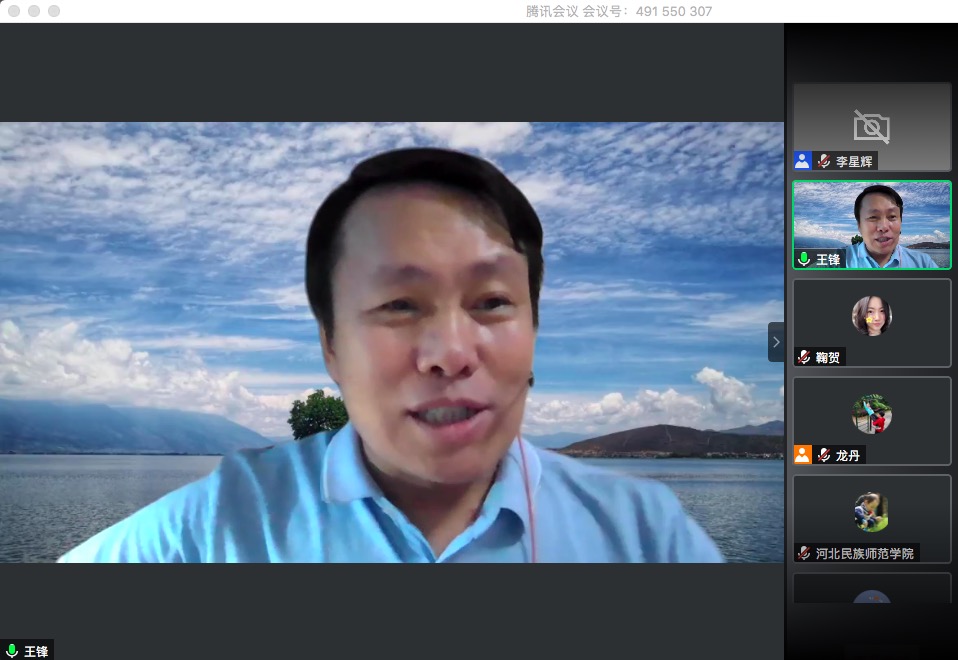Click the red close button of the window
The height and width of the screenshot is (660, 958).
(x=14, y=11)
